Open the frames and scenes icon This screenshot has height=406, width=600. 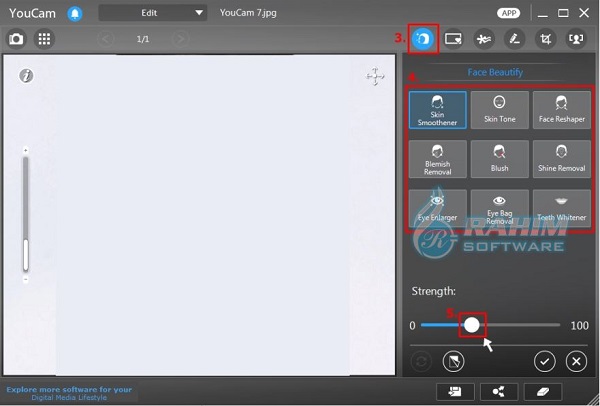click(x=453, y=39)
